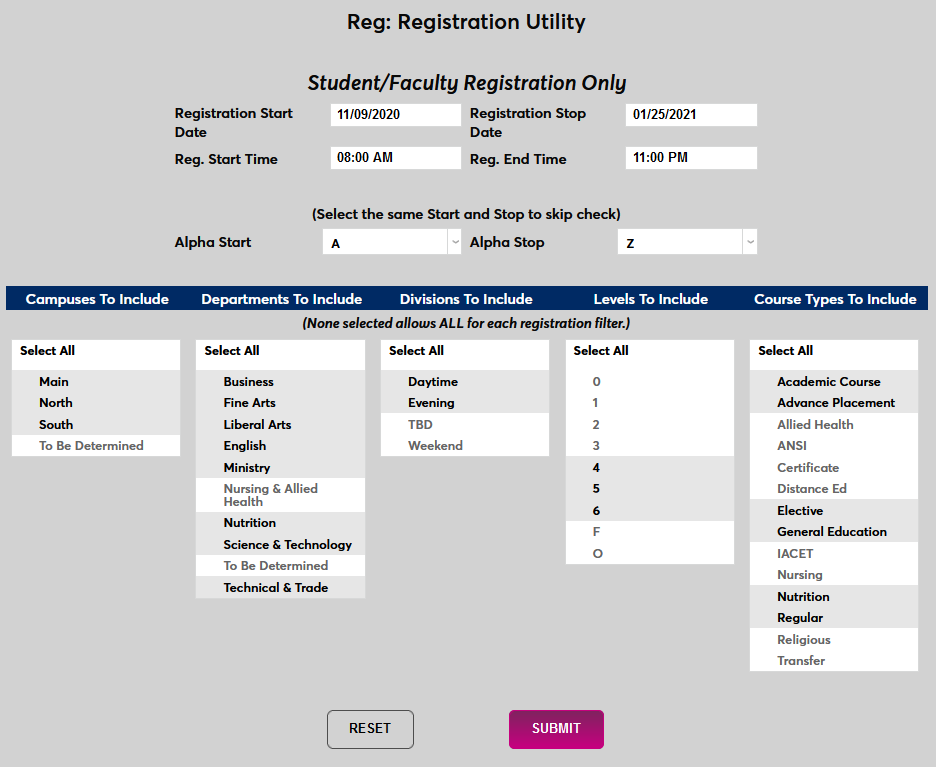Deselect the North campus
Screen dimensions: 936x767
(55, 402)
